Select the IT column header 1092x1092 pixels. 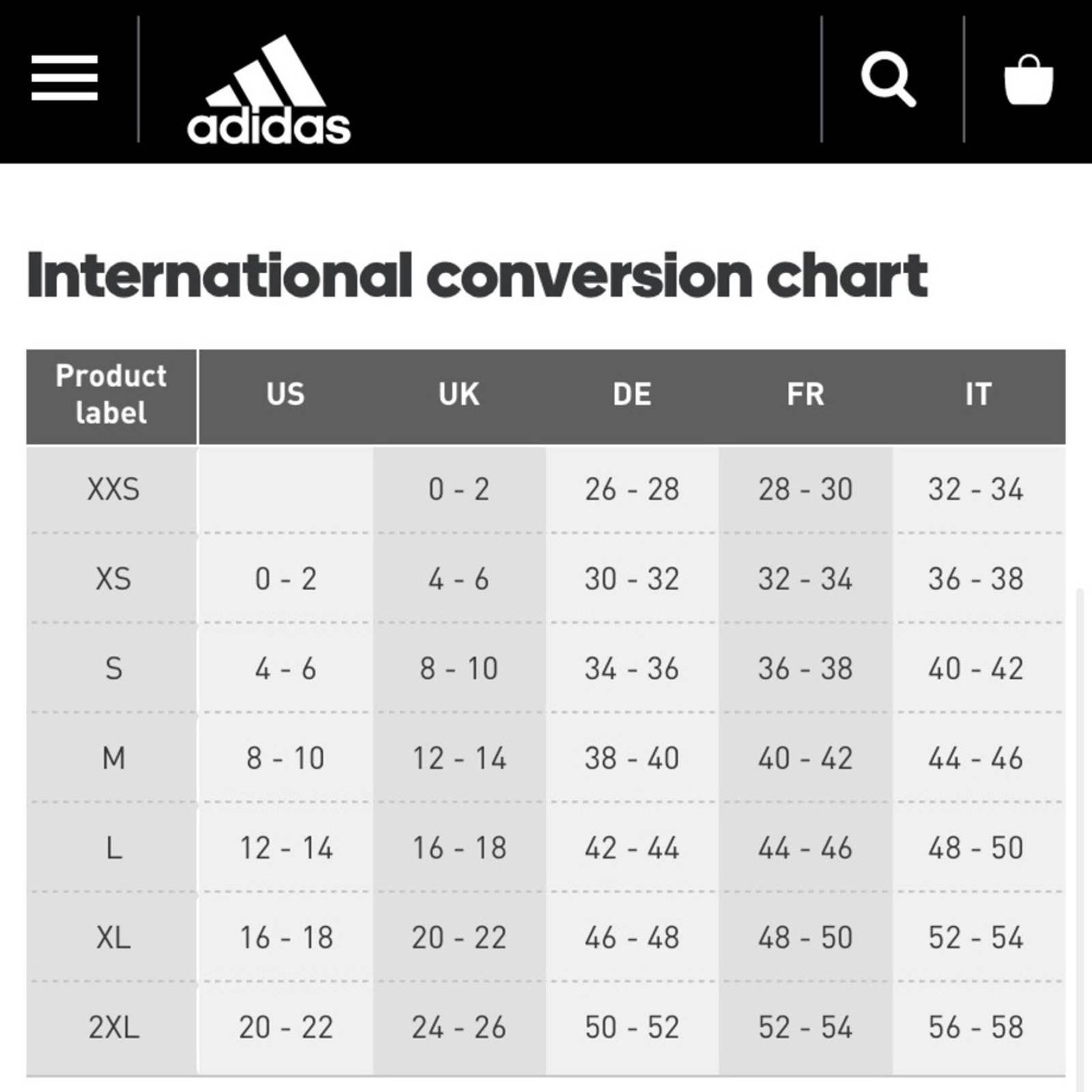[979, 395]
